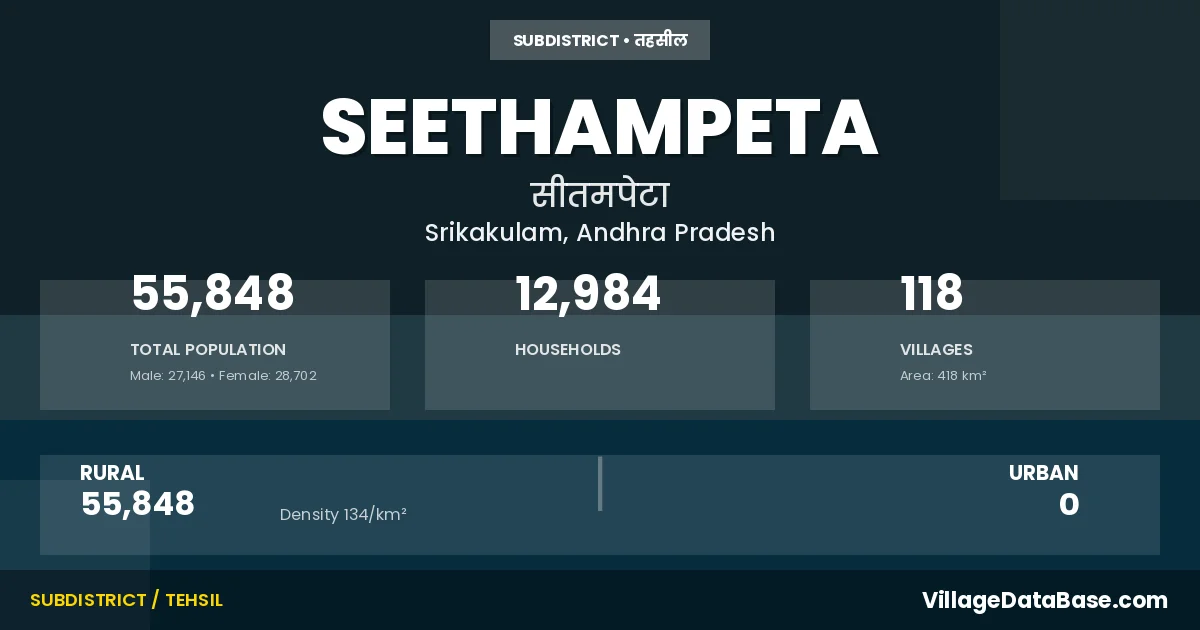Select the Hindi name सीतमपेटा
Screen dimensions: 1200x630
(x=600, y=194)
